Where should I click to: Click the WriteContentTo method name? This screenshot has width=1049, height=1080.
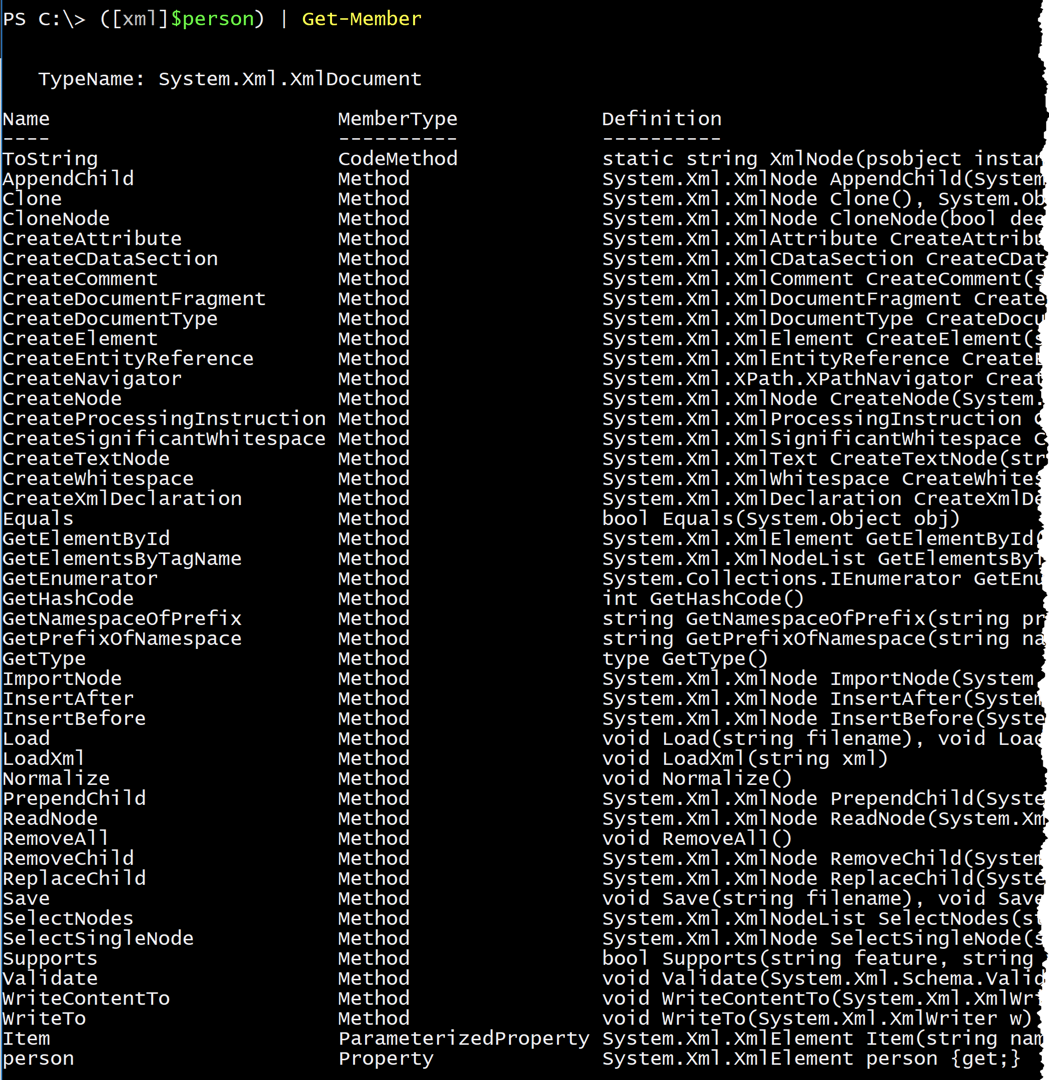(86, 999)
